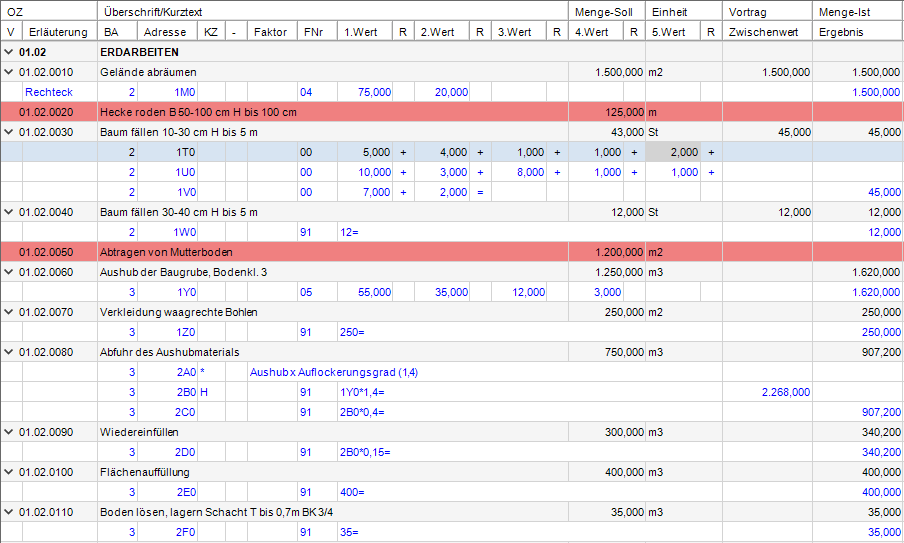The image size is (904, 543).
Task: Click the formula cell 1Y0*1,4=
Action: (x=362, y=393)
